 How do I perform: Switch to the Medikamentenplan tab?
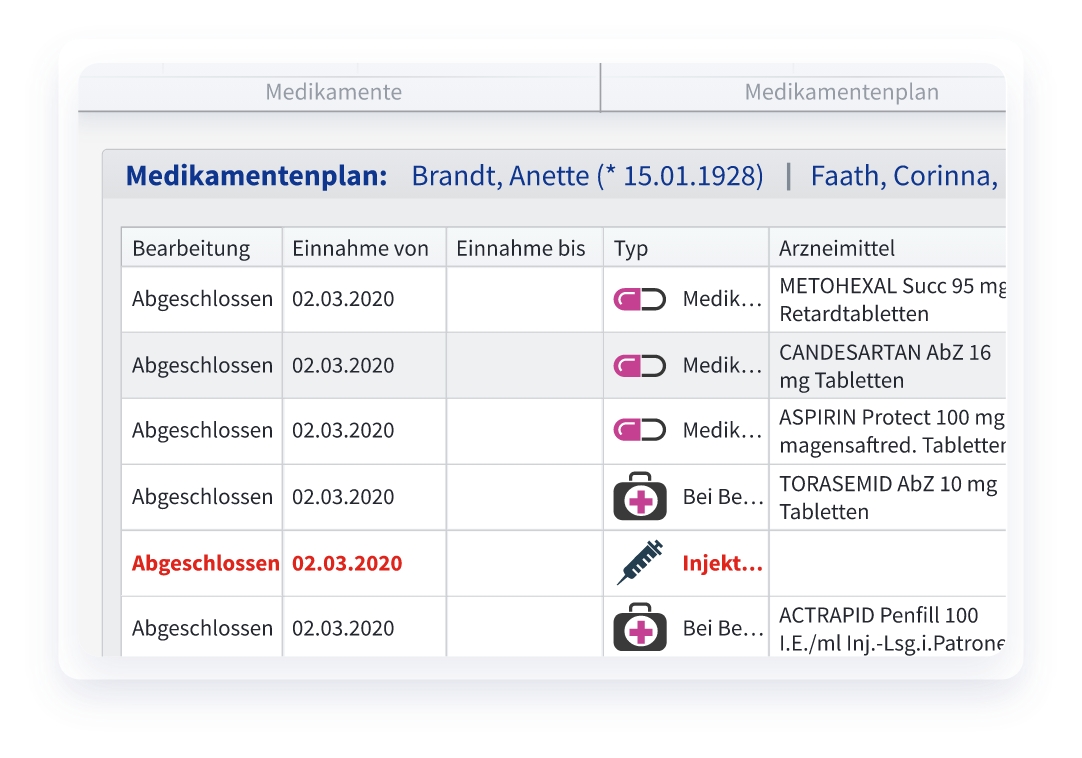pos(841,93)
